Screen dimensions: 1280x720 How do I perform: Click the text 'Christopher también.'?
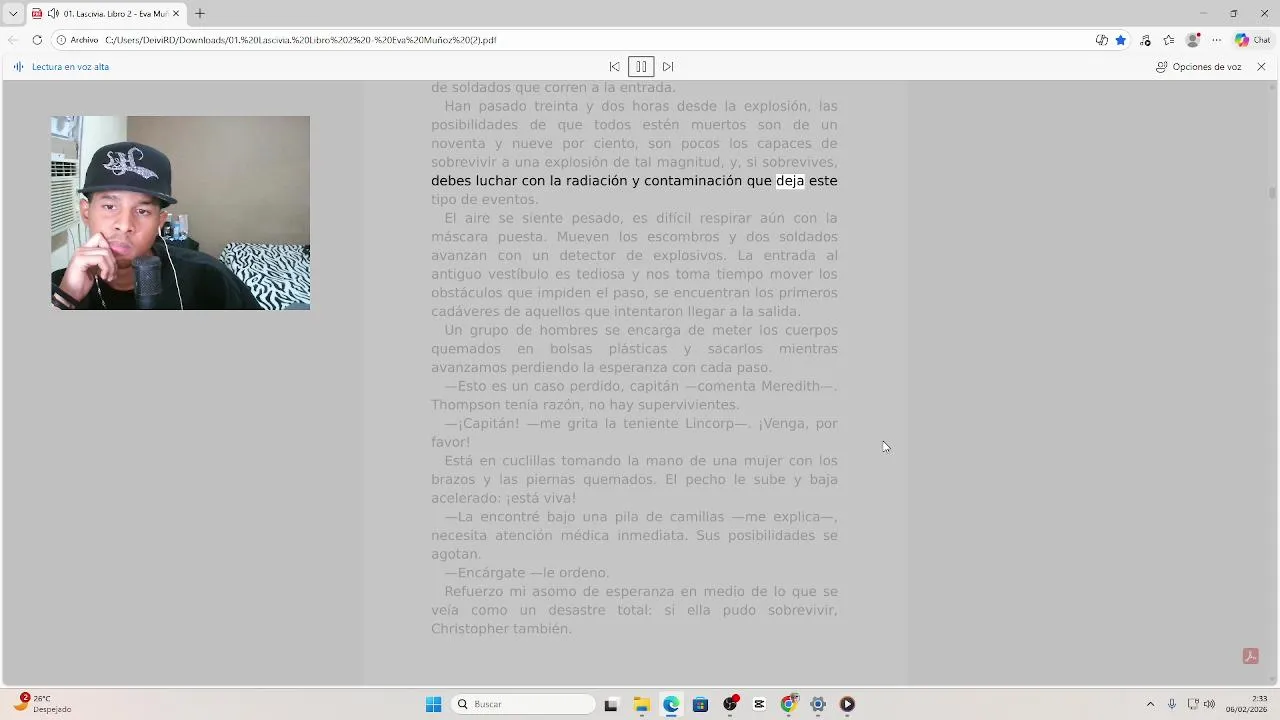[501, 629]
